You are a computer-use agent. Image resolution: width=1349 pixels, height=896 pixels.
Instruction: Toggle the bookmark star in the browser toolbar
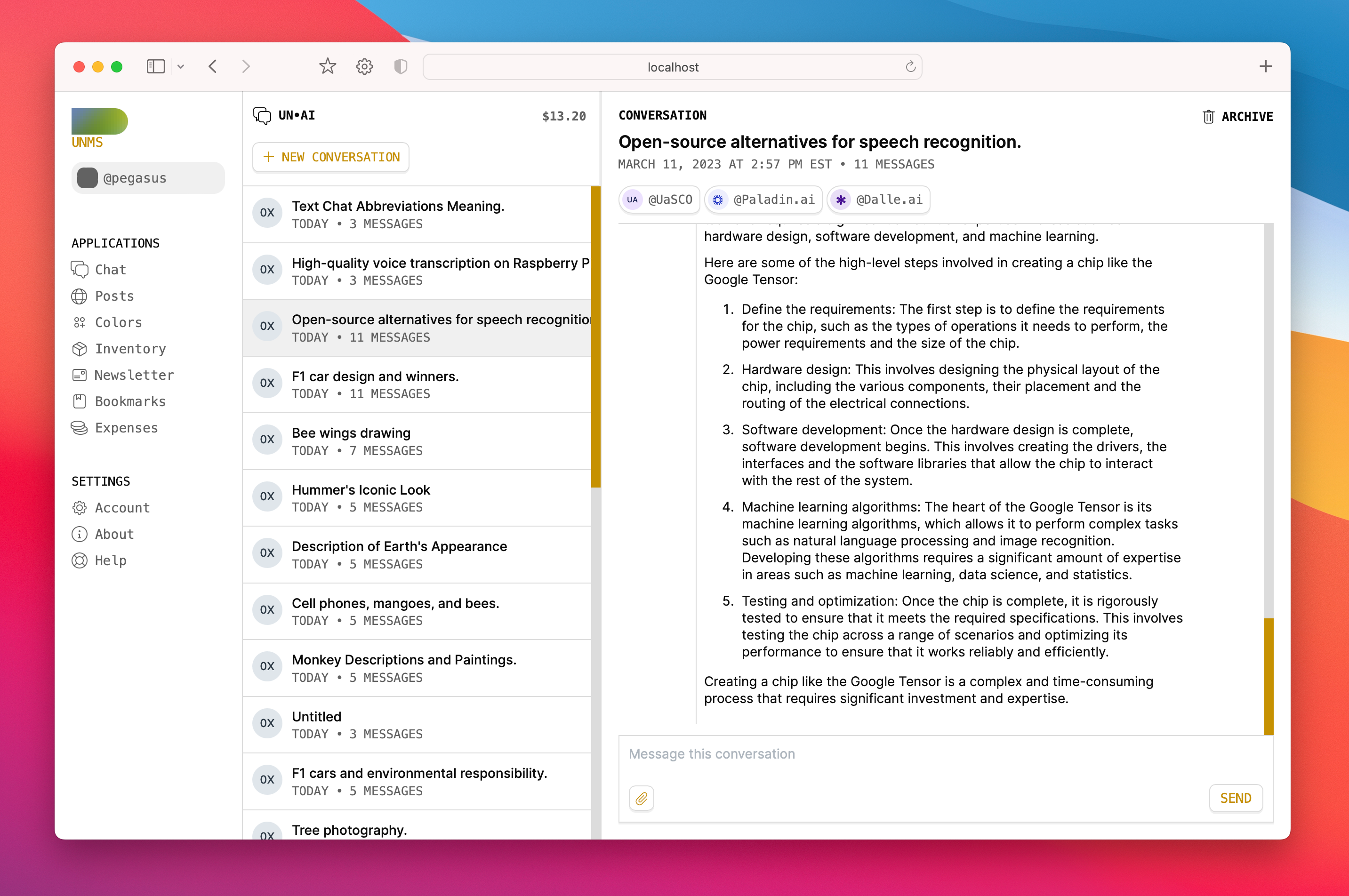328,66
